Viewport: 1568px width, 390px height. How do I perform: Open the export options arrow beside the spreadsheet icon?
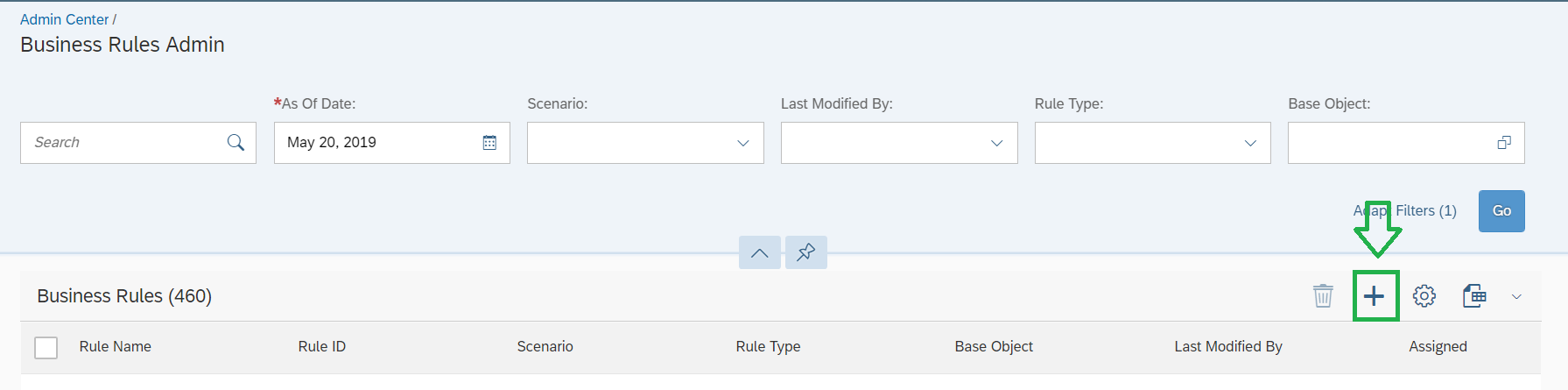click(x=1516, y=297)
